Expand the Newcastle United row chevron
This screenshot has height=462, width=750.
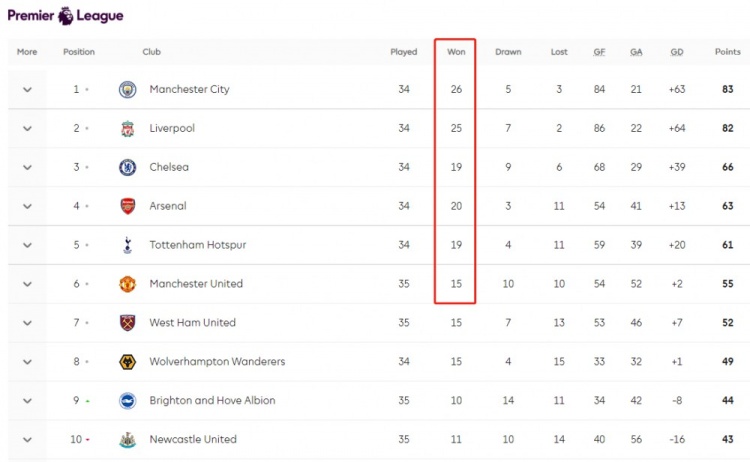[x=27, y=440]
